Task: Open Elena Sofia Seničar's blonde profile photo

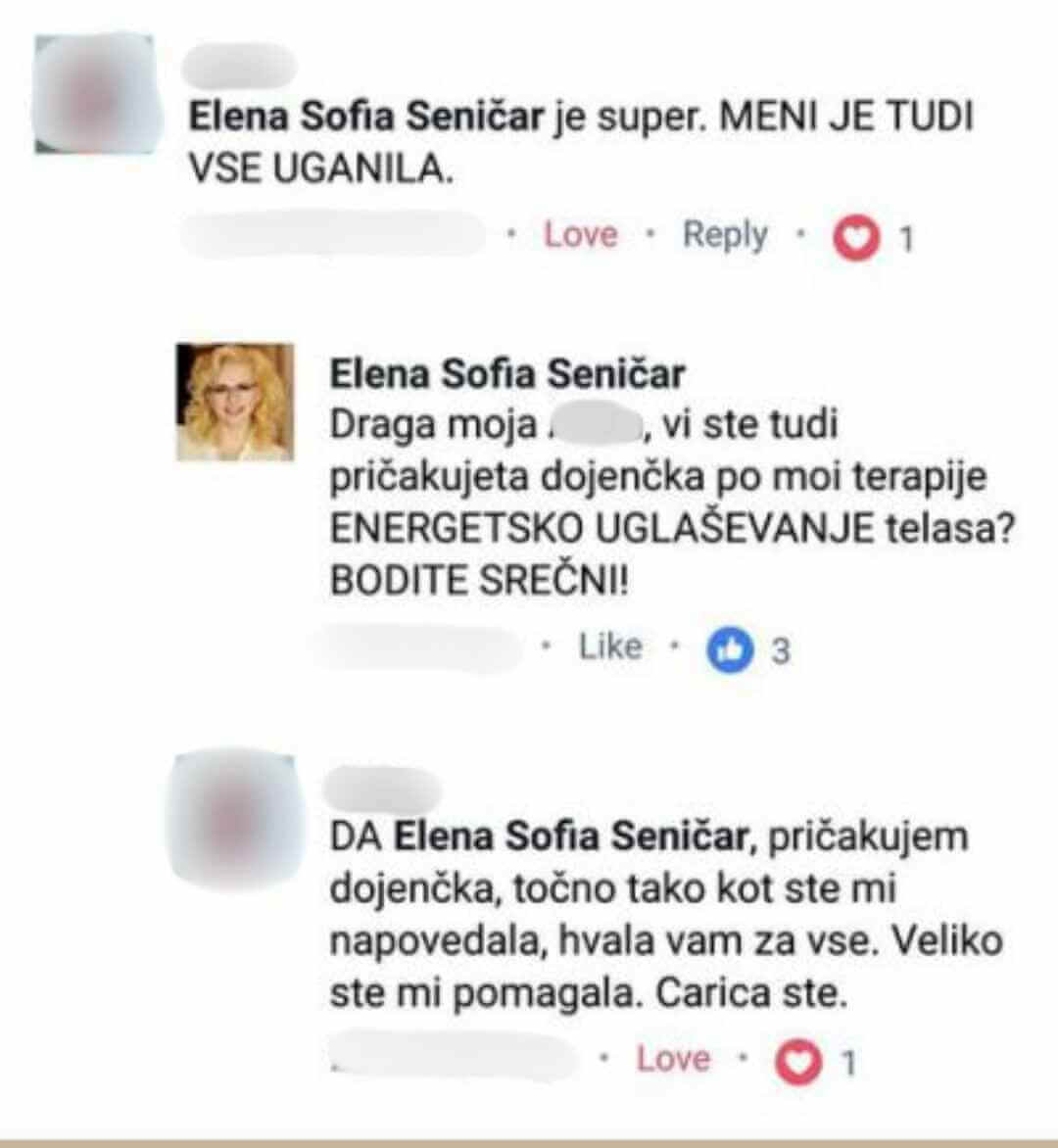Action: [235, 402]
